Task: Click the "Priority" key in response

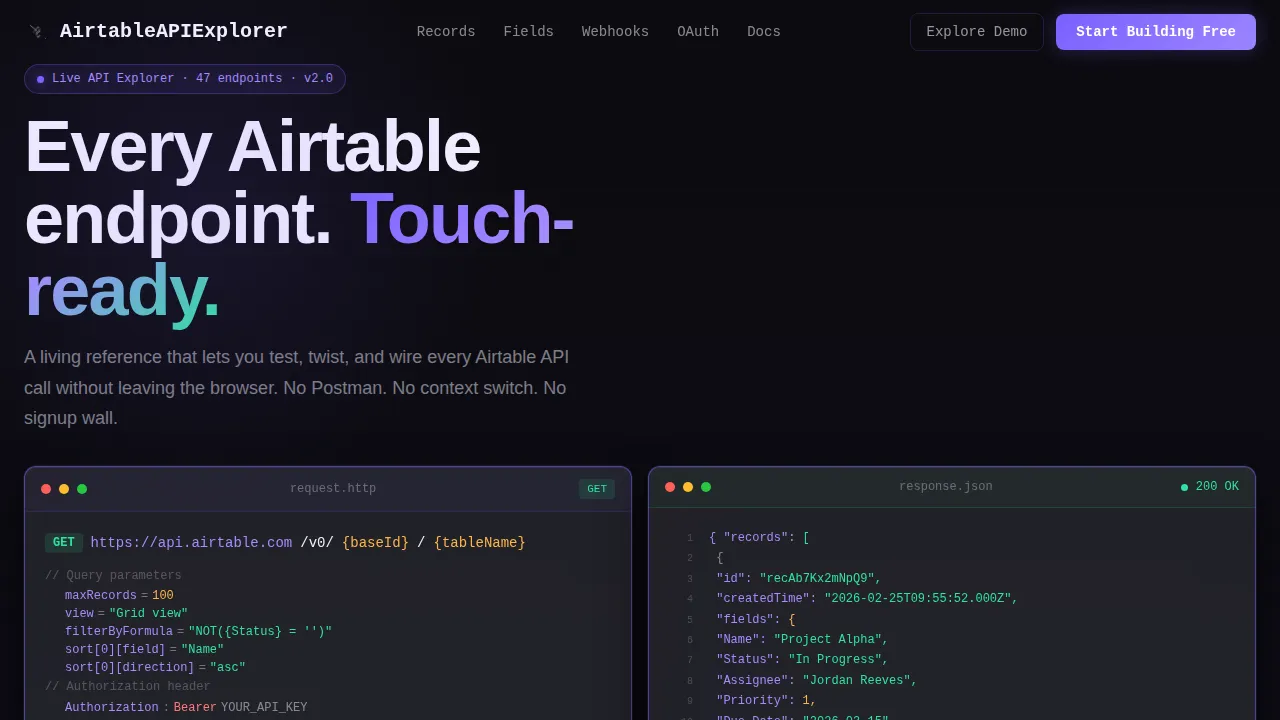Action: [x=752, y=701]
